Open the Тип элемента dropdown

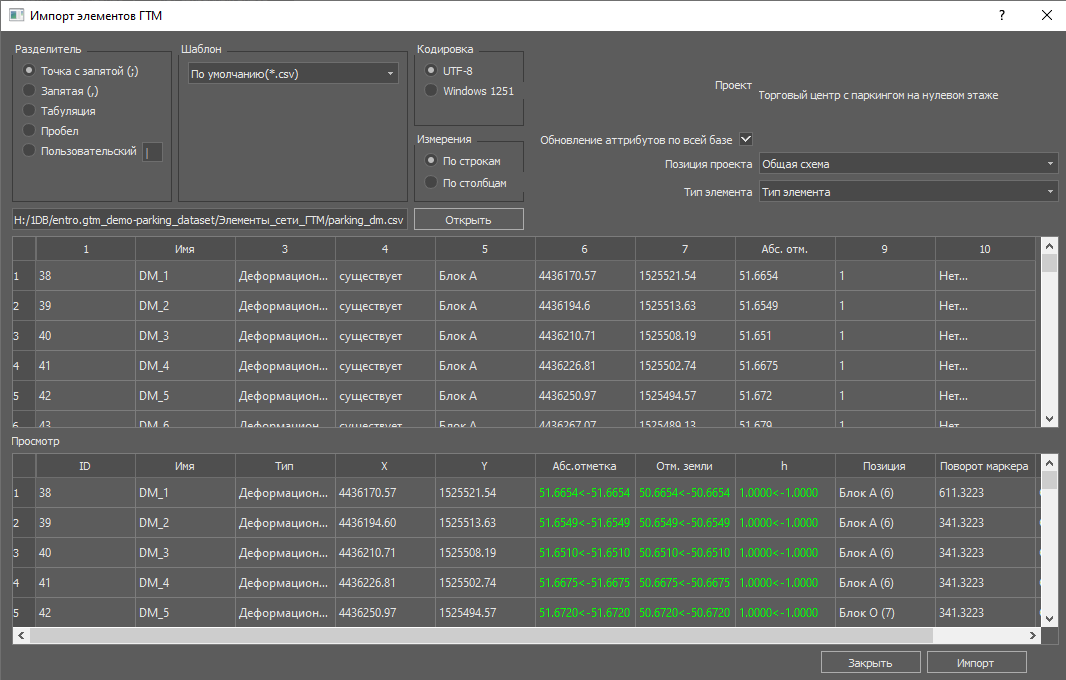pyautogui.click(x=908, y=192)
